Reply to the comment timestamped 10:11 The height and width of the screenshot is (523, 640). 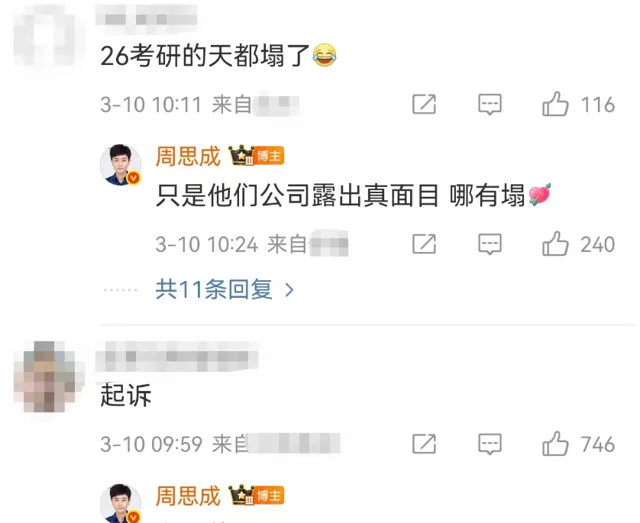pos(490,104)
